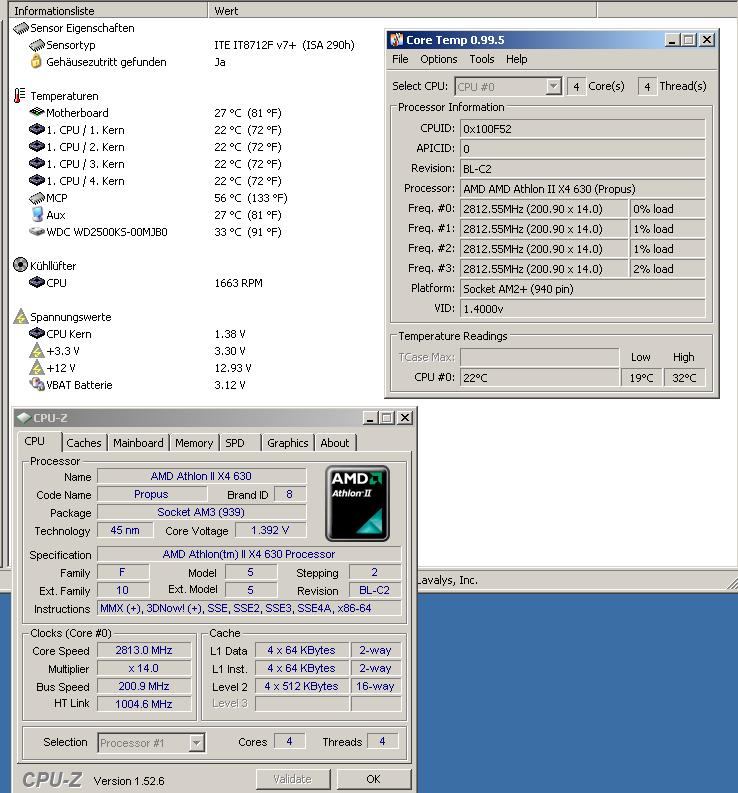Click the icon beside 1. CPU / 4. Kern

(37, 181)
